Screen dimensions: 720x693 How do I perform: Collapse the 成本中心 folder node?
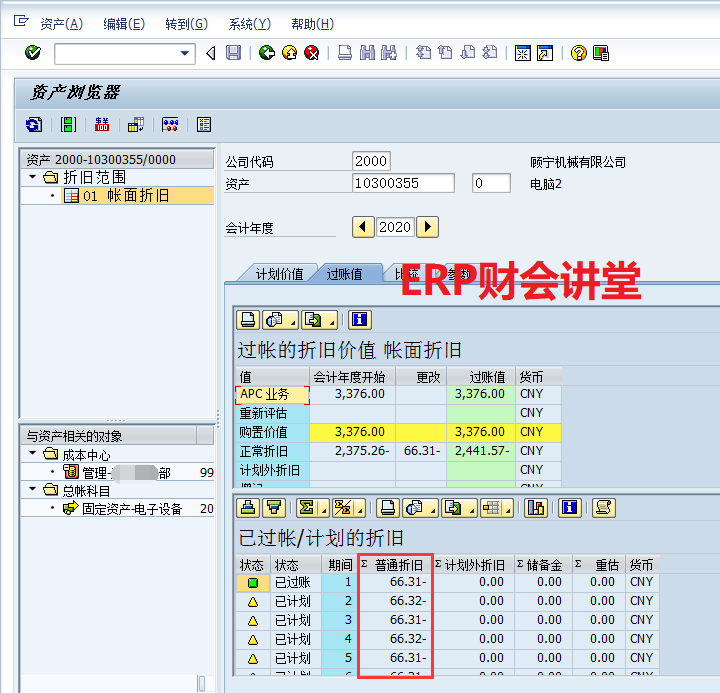click(34, 454)
